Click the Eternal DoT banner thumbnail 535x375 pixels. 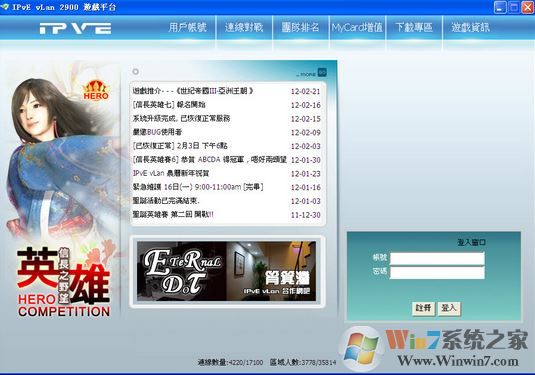click(x=226, y=271)
